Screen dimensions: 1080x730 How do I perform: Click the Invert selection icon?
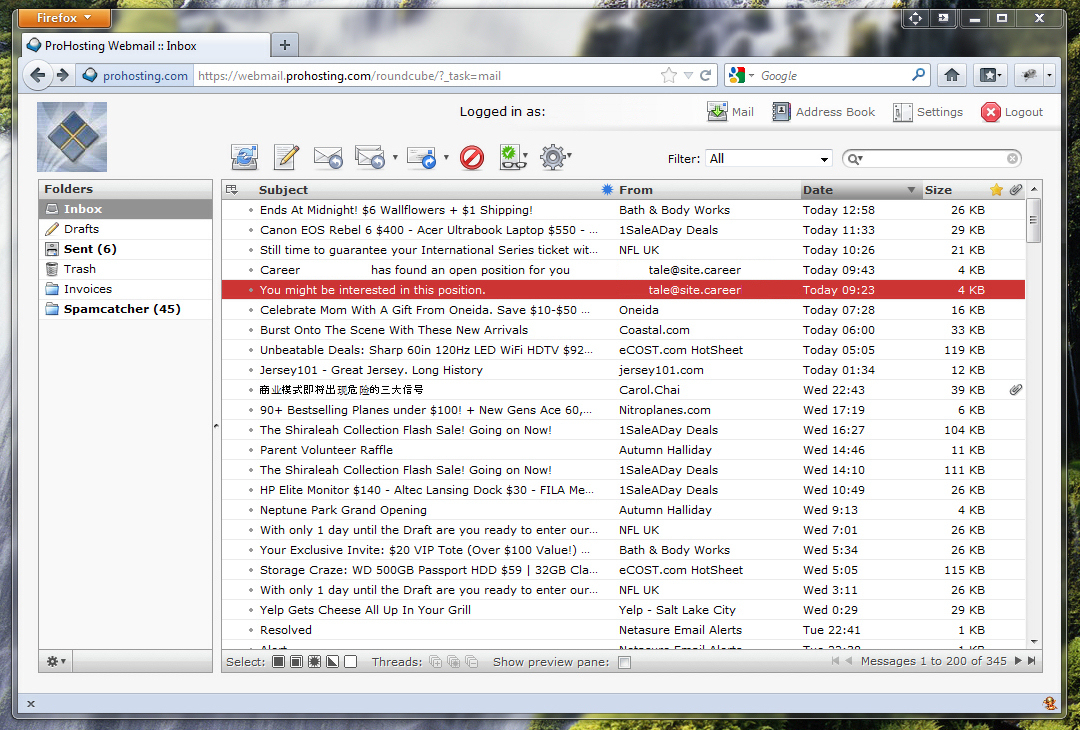(x=333, y=662)
